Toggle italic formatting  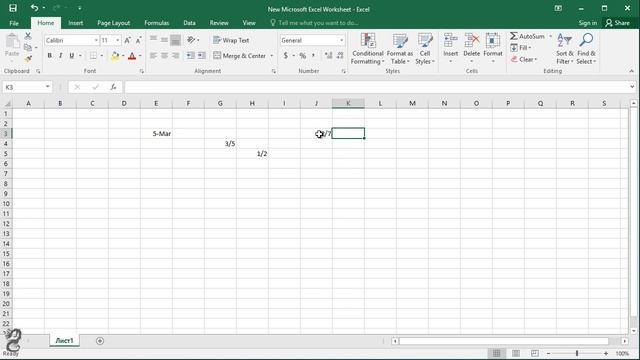(x=60, y=56)
